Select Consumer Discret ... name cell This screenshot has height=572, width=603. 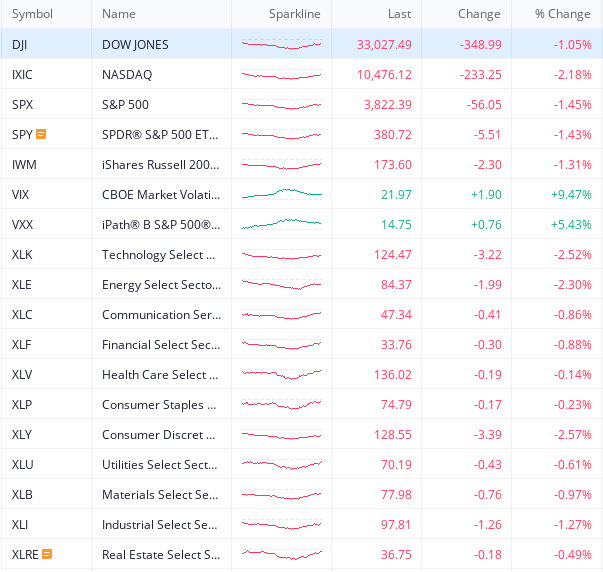(162, 434)
